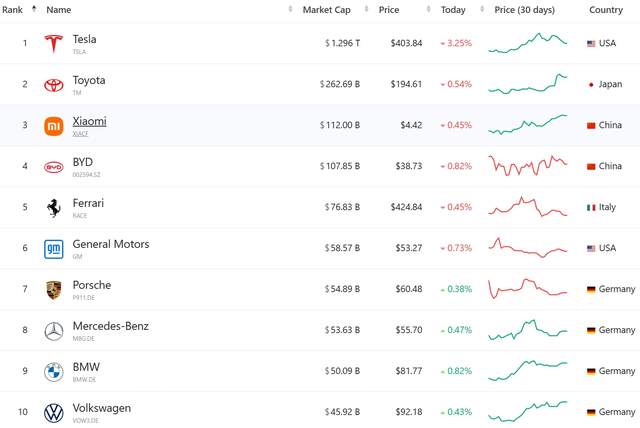Click the price value $403.84
640x428 pixels.
pyautogui.click(x=406, y=43)
